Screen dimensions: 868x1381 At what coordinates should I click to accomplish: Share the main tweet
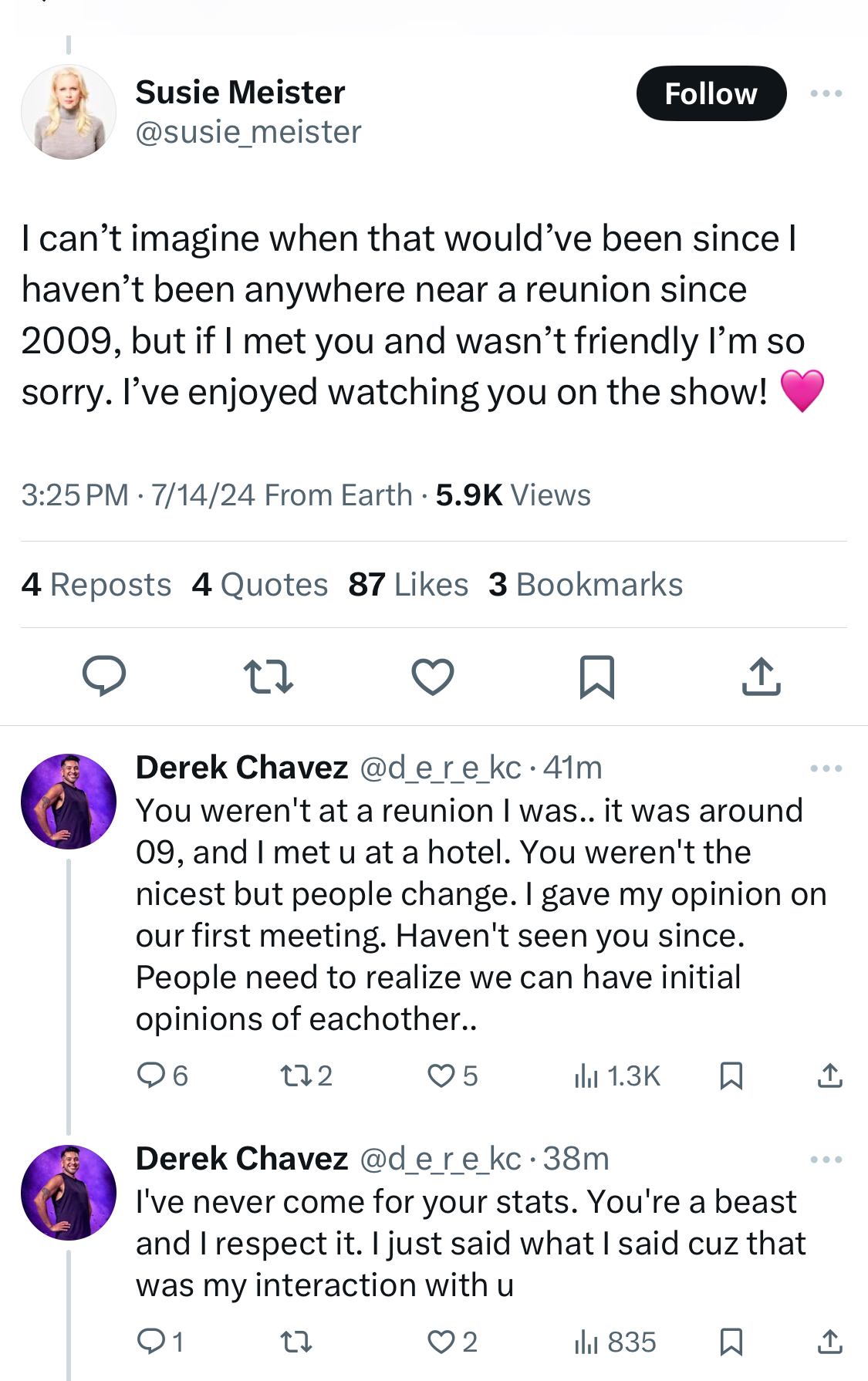[x=762, y=677]
